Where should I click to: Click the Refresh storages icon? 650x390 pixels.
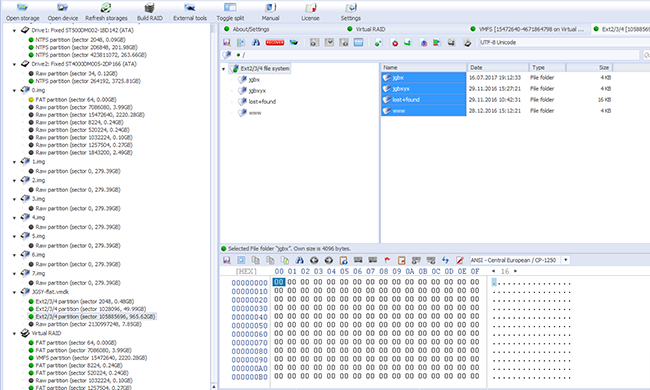tap(106, 12)
